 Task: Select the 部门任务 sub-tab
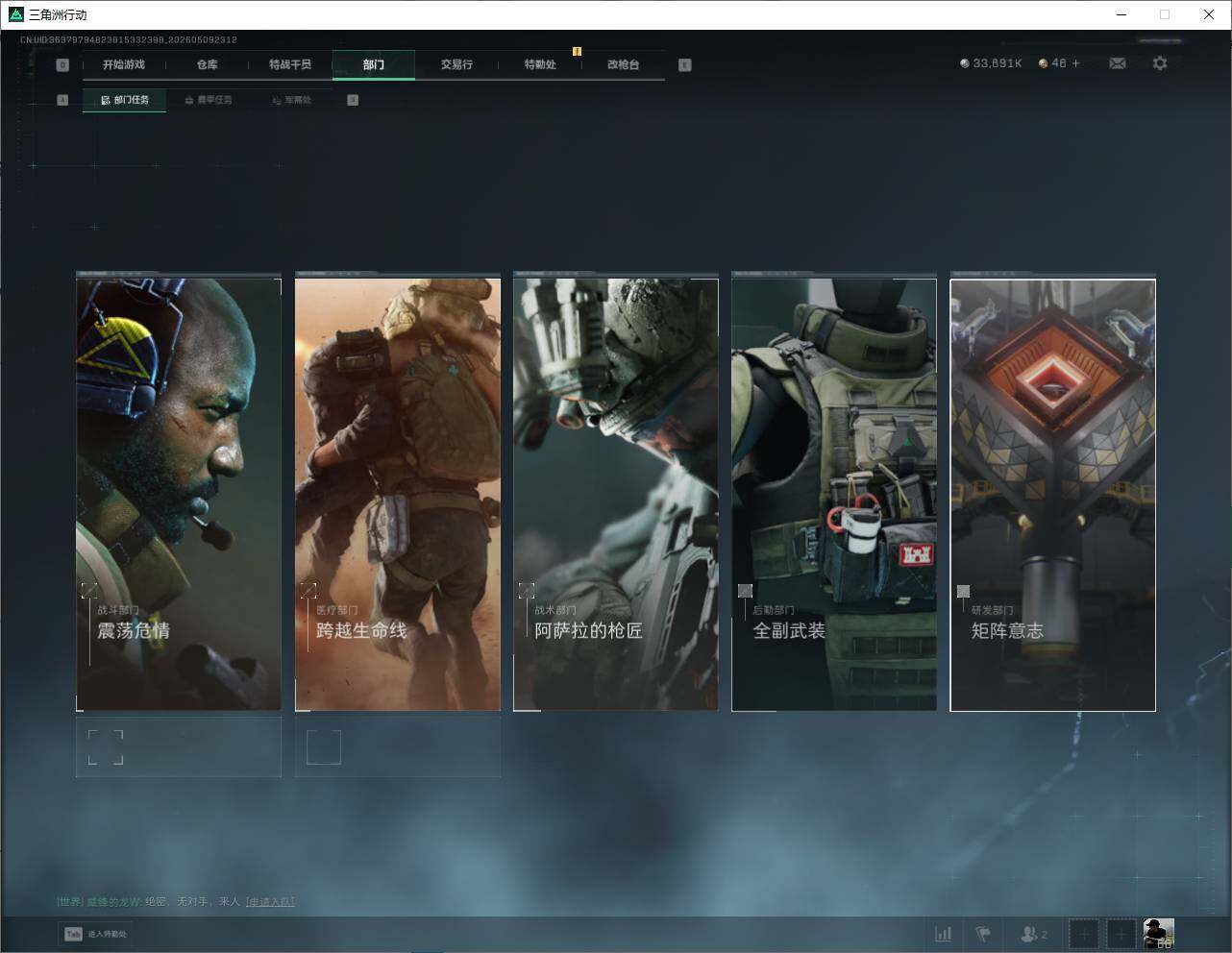(x=124, y=100)
